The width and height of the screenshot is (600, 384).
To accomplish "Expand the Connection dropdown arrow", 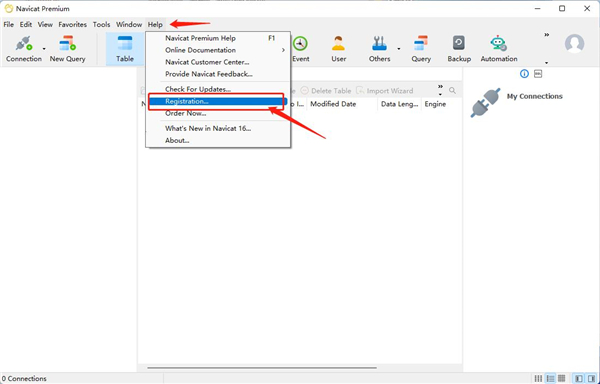I will (x=44, y=49).
